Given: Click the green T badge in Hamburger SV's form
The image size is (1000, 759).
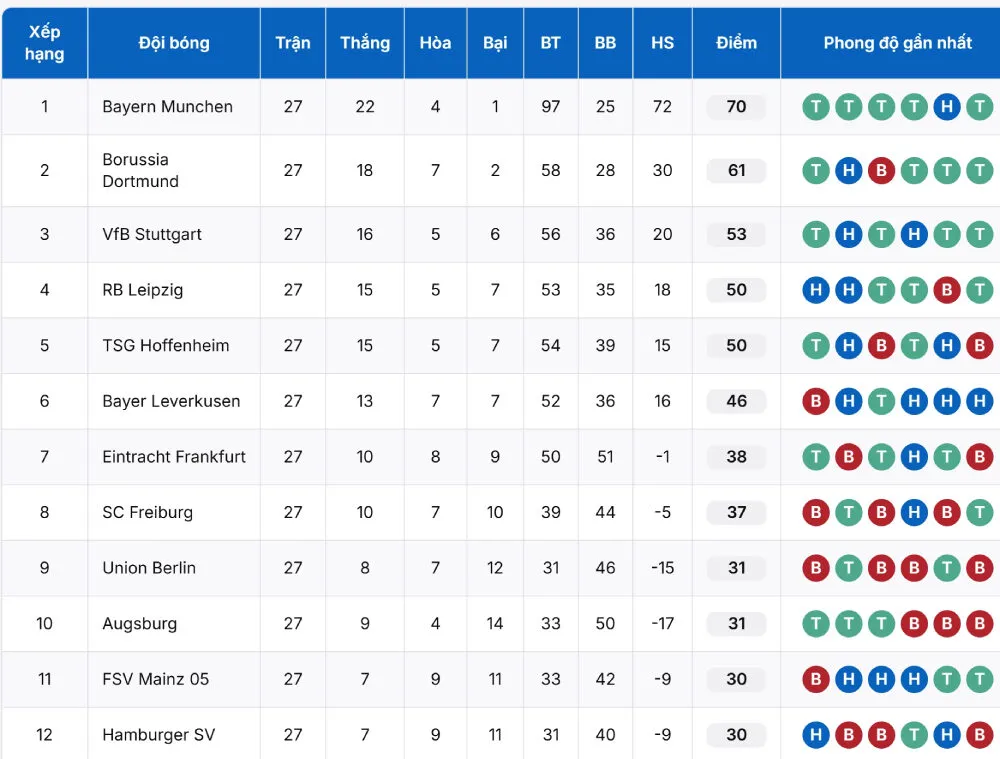Looking at the screenshot, I should [913, 735].
